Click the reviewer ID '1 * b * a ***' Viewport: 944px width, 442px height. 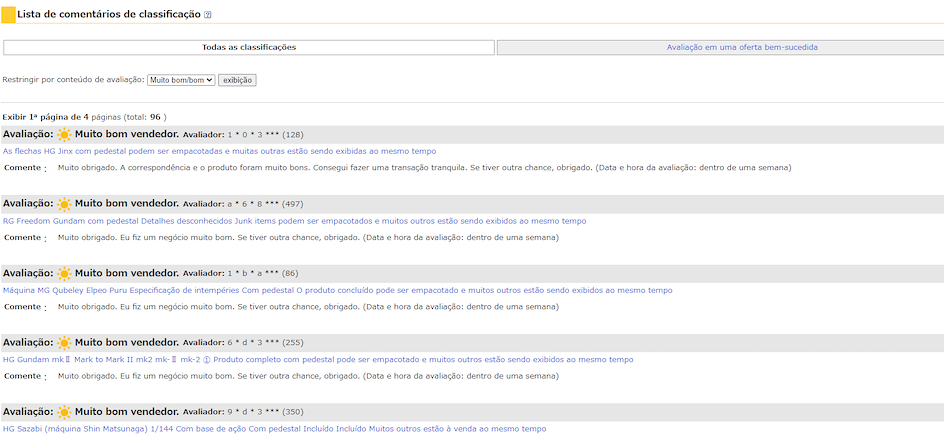pyautogui.click(x=253, y=274)
